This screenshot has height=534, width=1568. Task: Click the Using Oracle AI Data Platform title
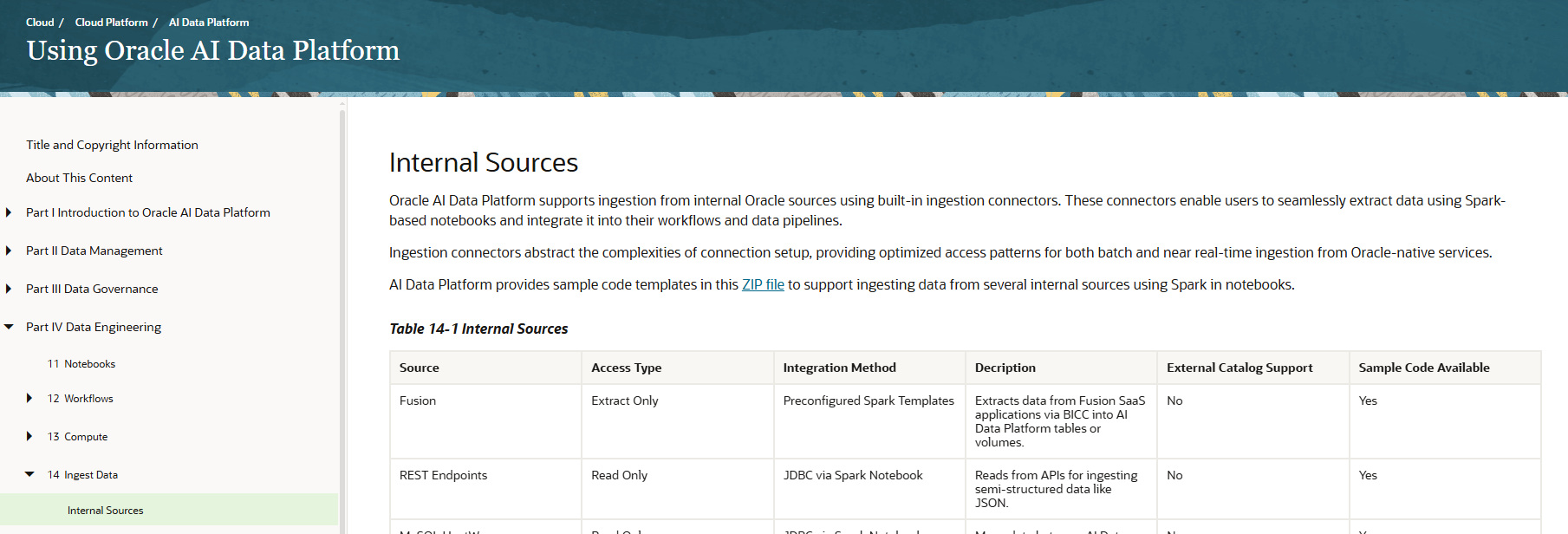point(213,50)
